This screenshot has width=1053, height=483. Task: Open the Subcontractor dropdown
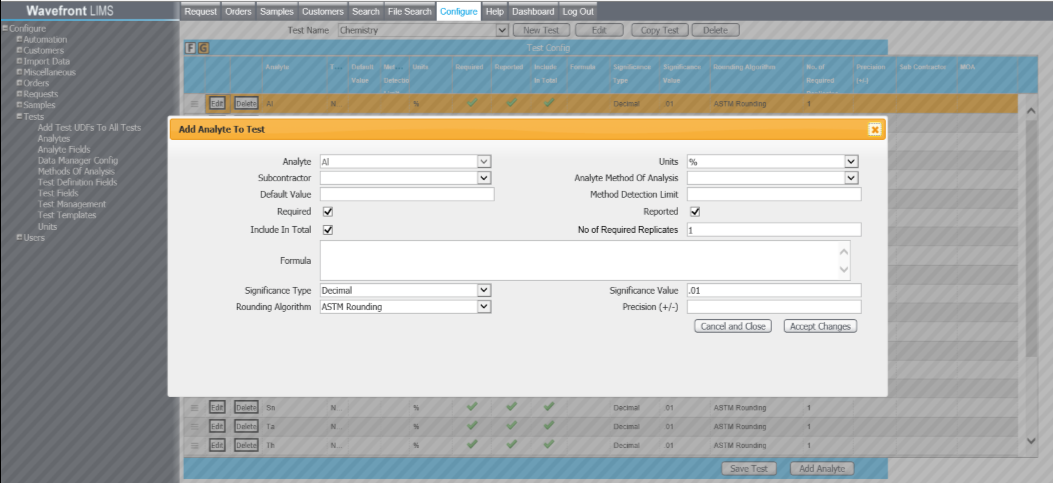click(484, 178)
